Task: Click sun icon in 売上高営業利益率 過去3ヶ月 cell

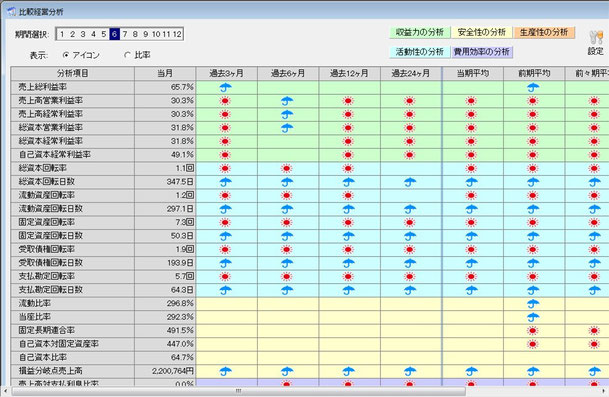Action: [x=225, y=101]
